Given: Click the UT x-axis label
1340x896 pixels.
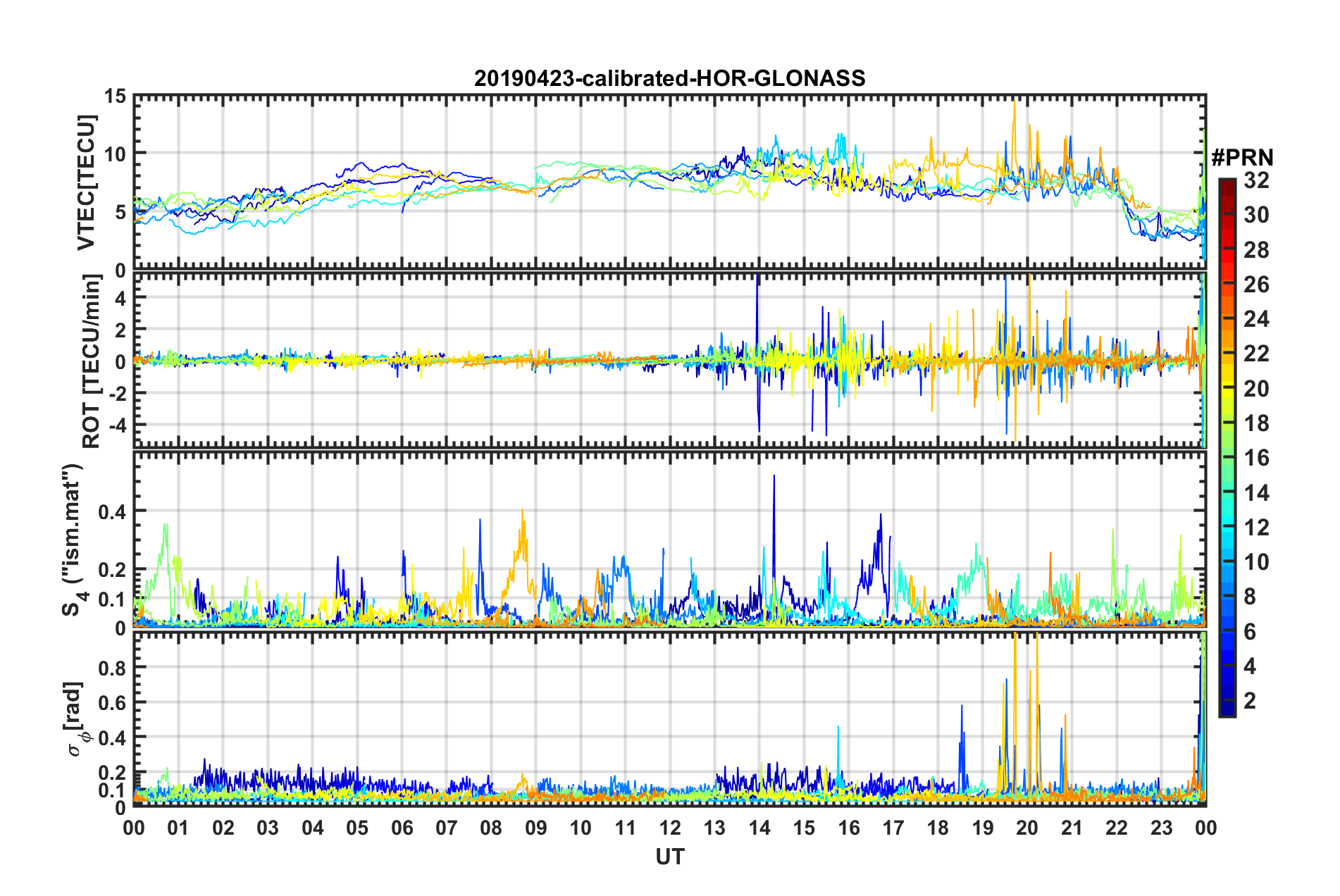Looking at the screenshot, I should (x=669, y=857).
